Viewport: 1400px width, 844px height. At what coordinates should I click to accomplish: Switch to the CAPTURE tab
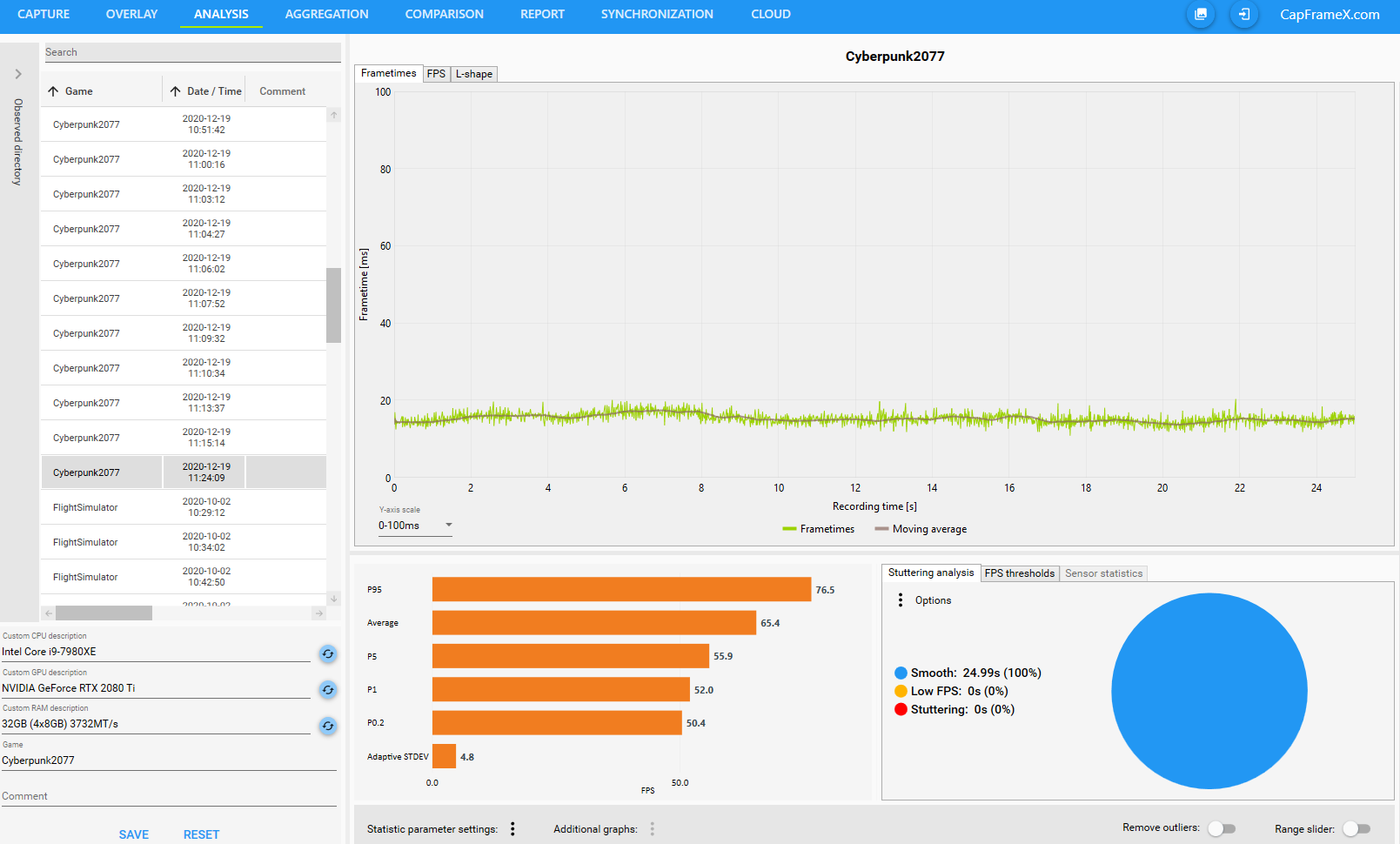click(x=44, y=14)
